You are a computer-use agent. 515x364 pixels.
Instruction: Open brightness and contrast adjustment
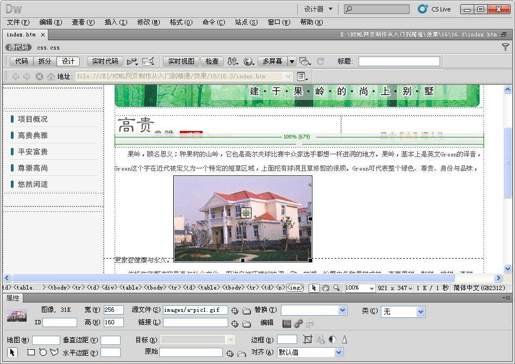coord(332,340)
